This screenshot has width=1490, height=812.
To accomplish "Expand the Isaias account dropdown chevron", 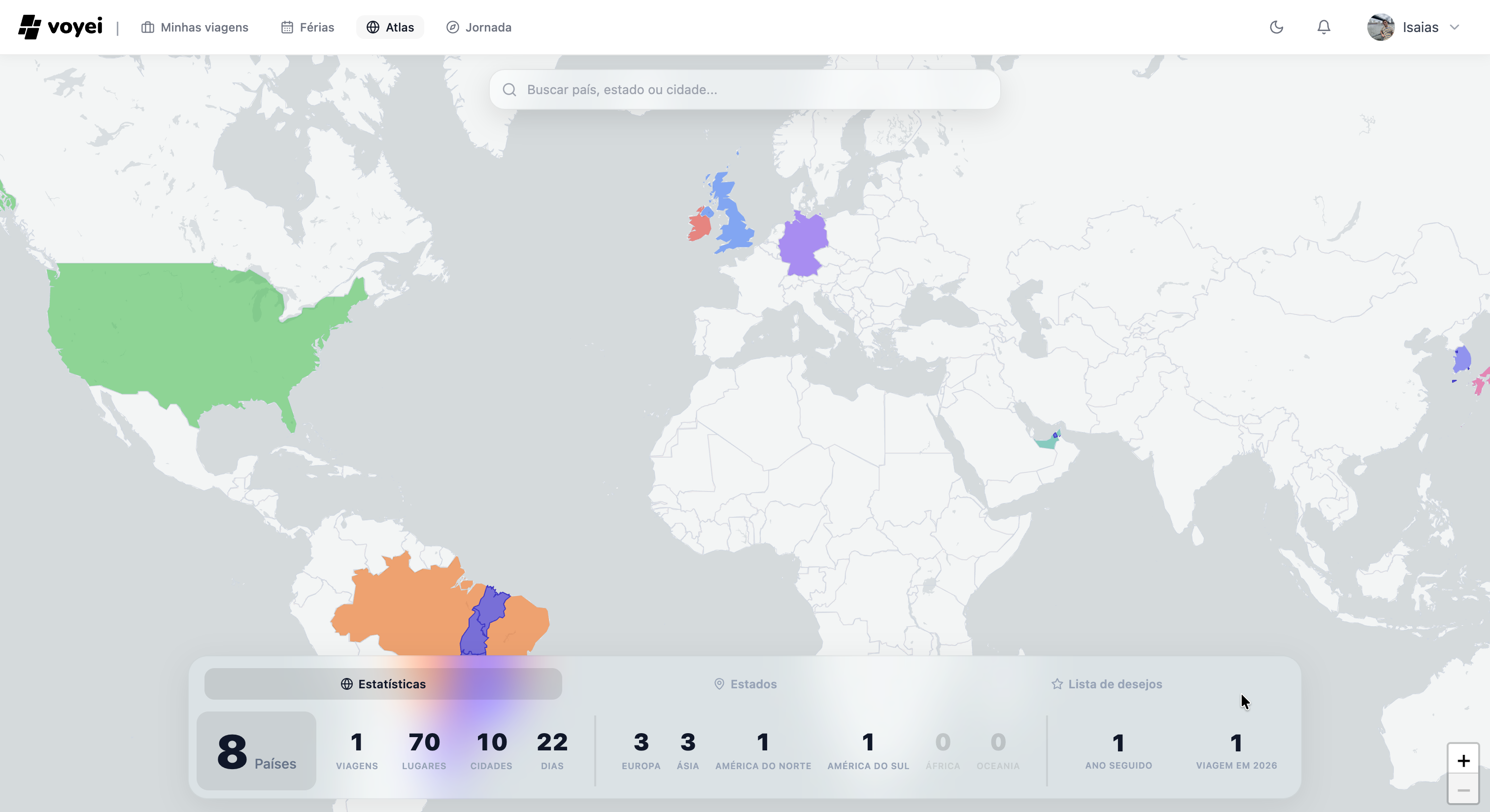I will pos(1455,27).
